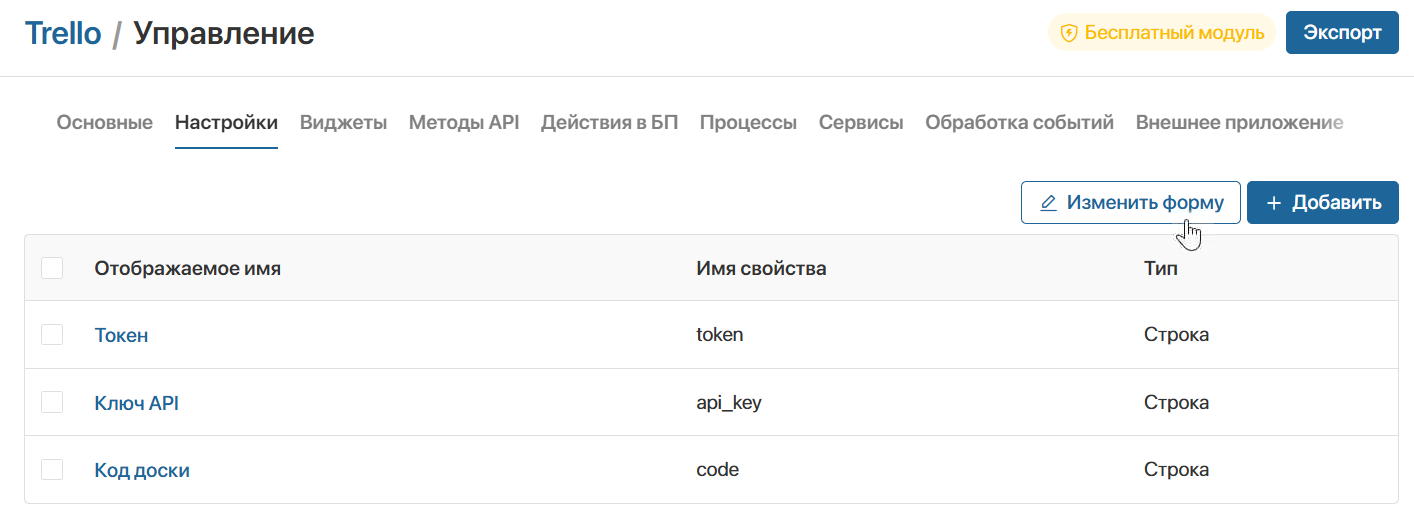Check the box for the Токен row

point(52,335)
